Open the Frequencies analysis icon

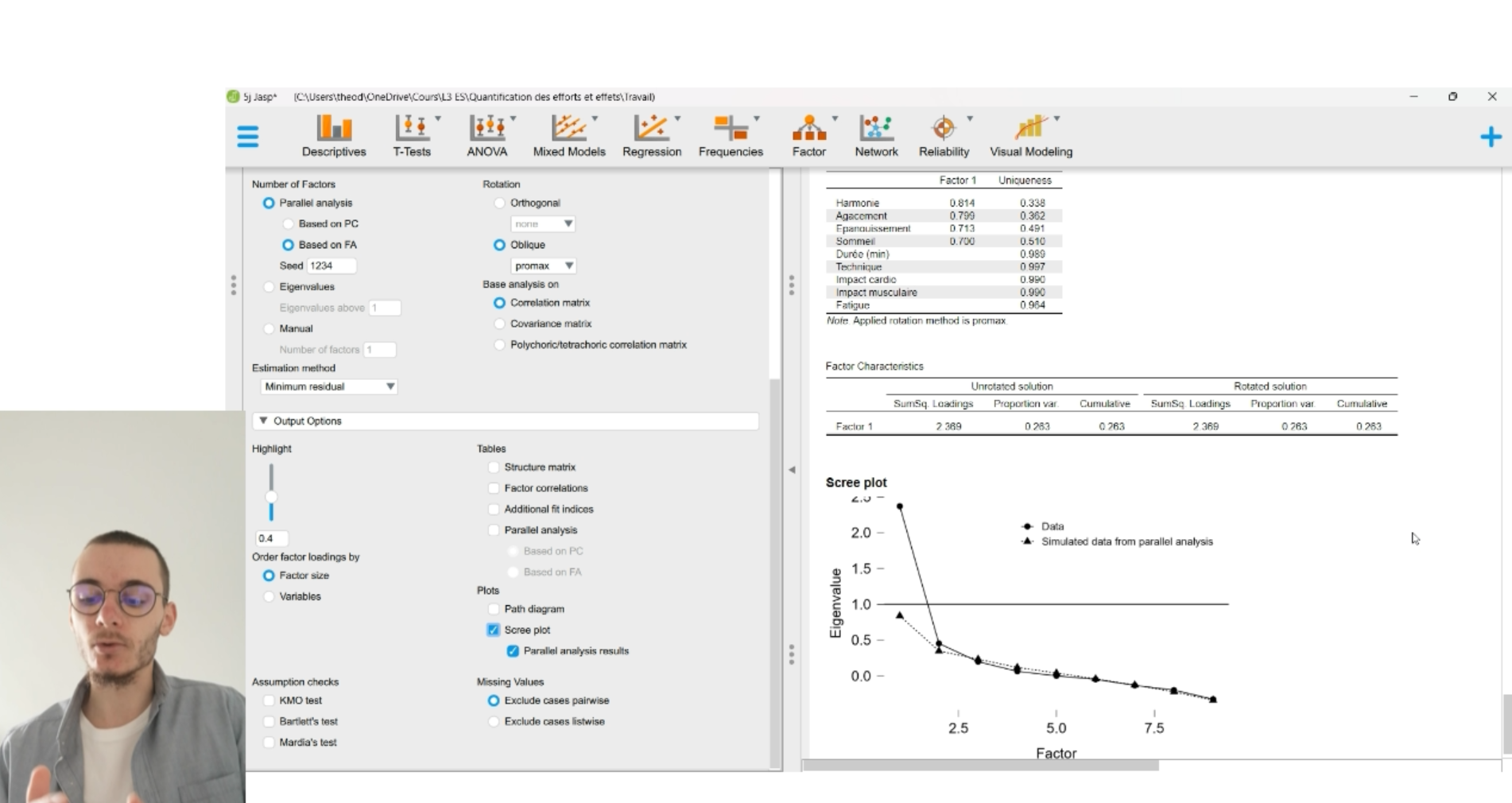coord(730,135)
